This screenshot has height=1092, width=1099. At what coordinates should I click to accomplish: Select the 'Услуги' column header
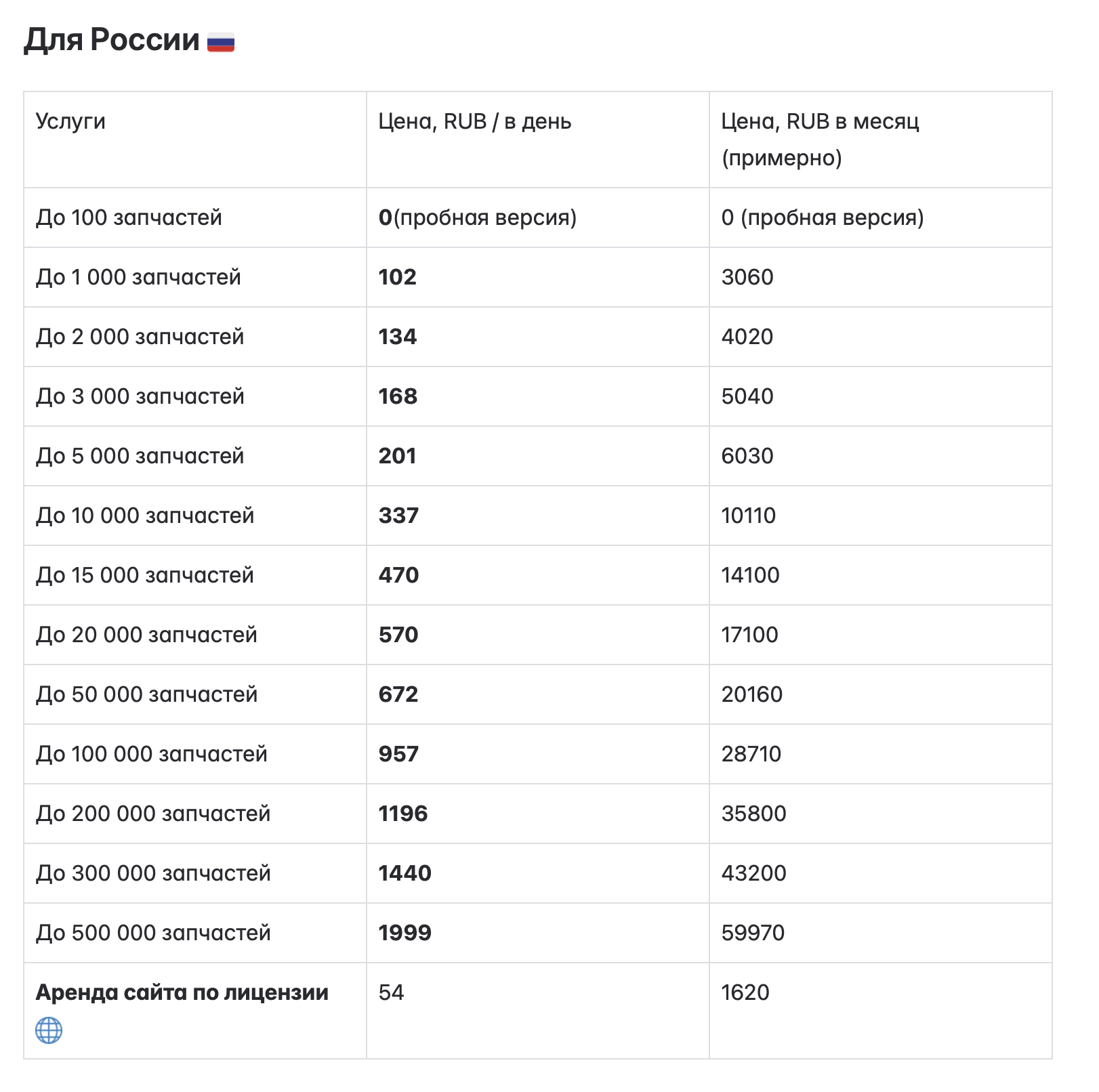70,121
